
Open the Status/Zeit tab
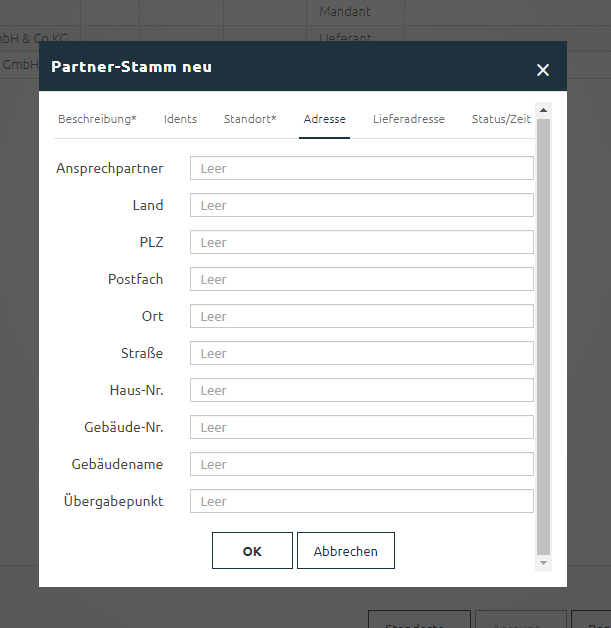(x=501, y=119)
